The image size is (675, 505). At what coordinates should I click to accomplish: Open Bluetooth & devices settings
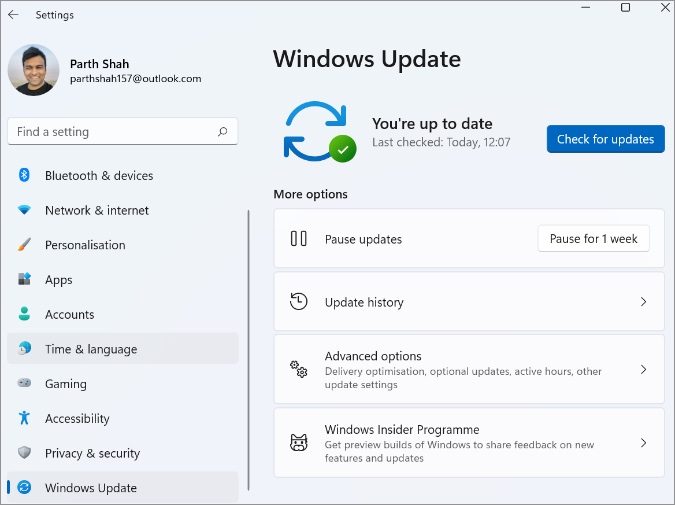(x=123, y=175)
